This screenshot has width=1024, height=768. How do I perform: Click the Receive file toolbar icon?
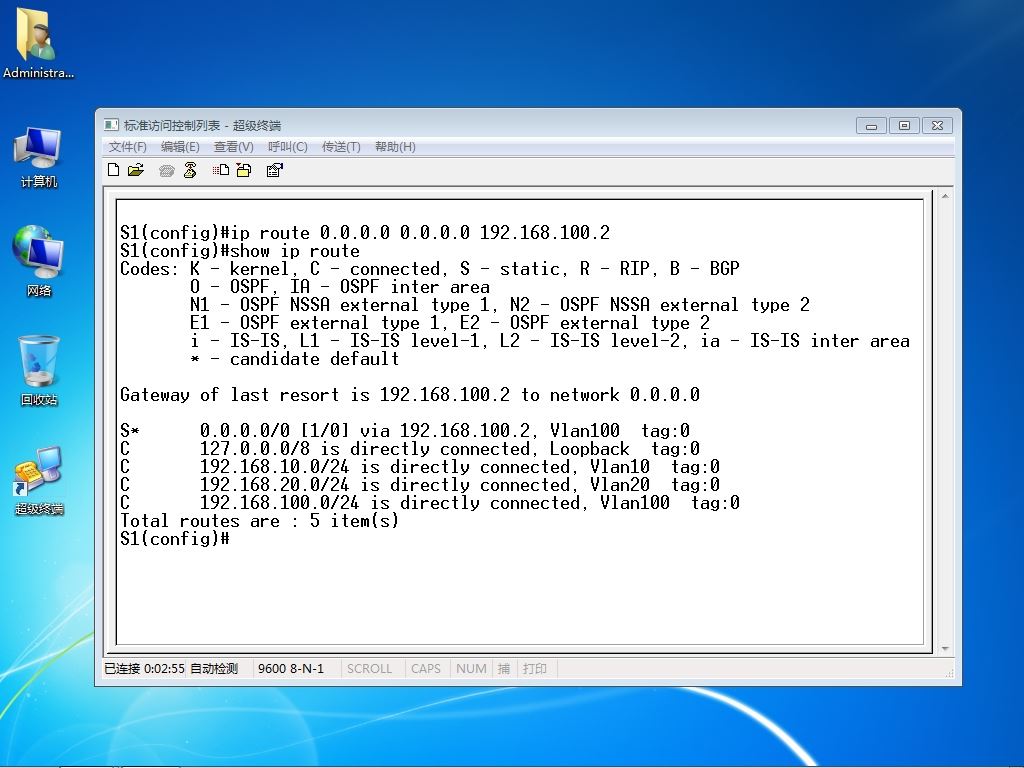coord(244,170)
